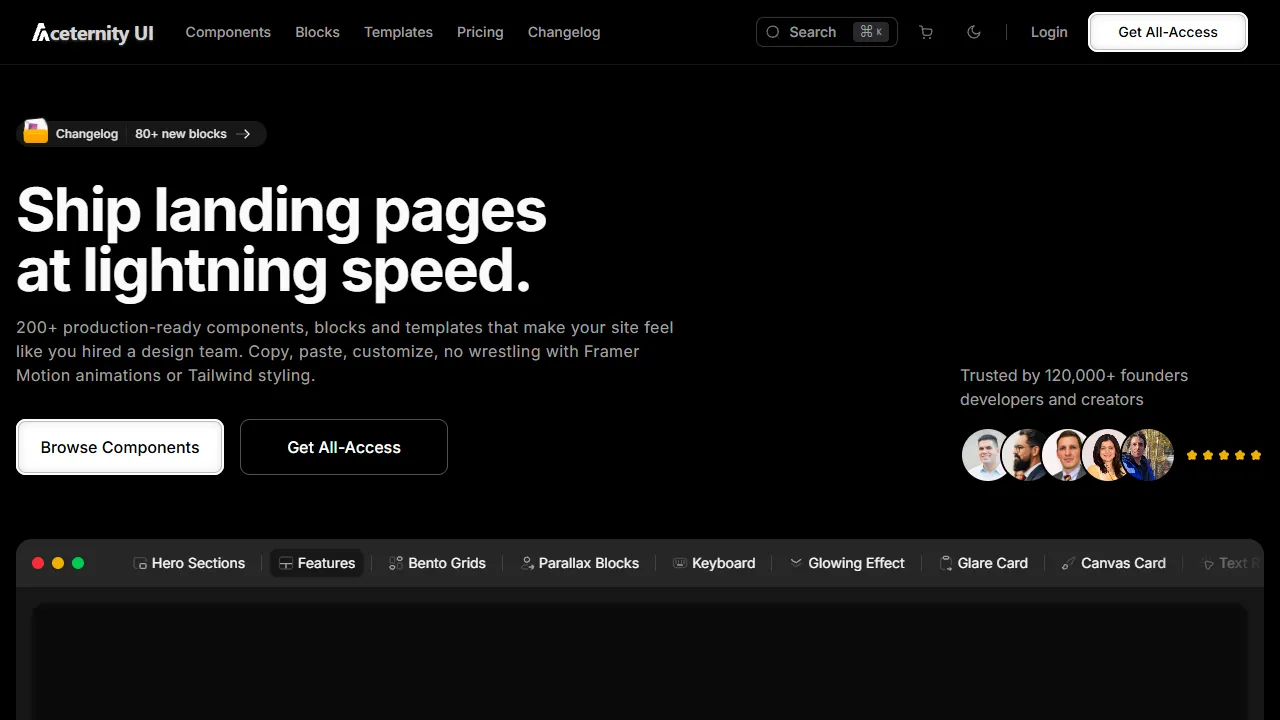The width and height of the screenshot is (1280, 720).
Task: Go to the Pricing nav link
Action: [x=480, y=32]
